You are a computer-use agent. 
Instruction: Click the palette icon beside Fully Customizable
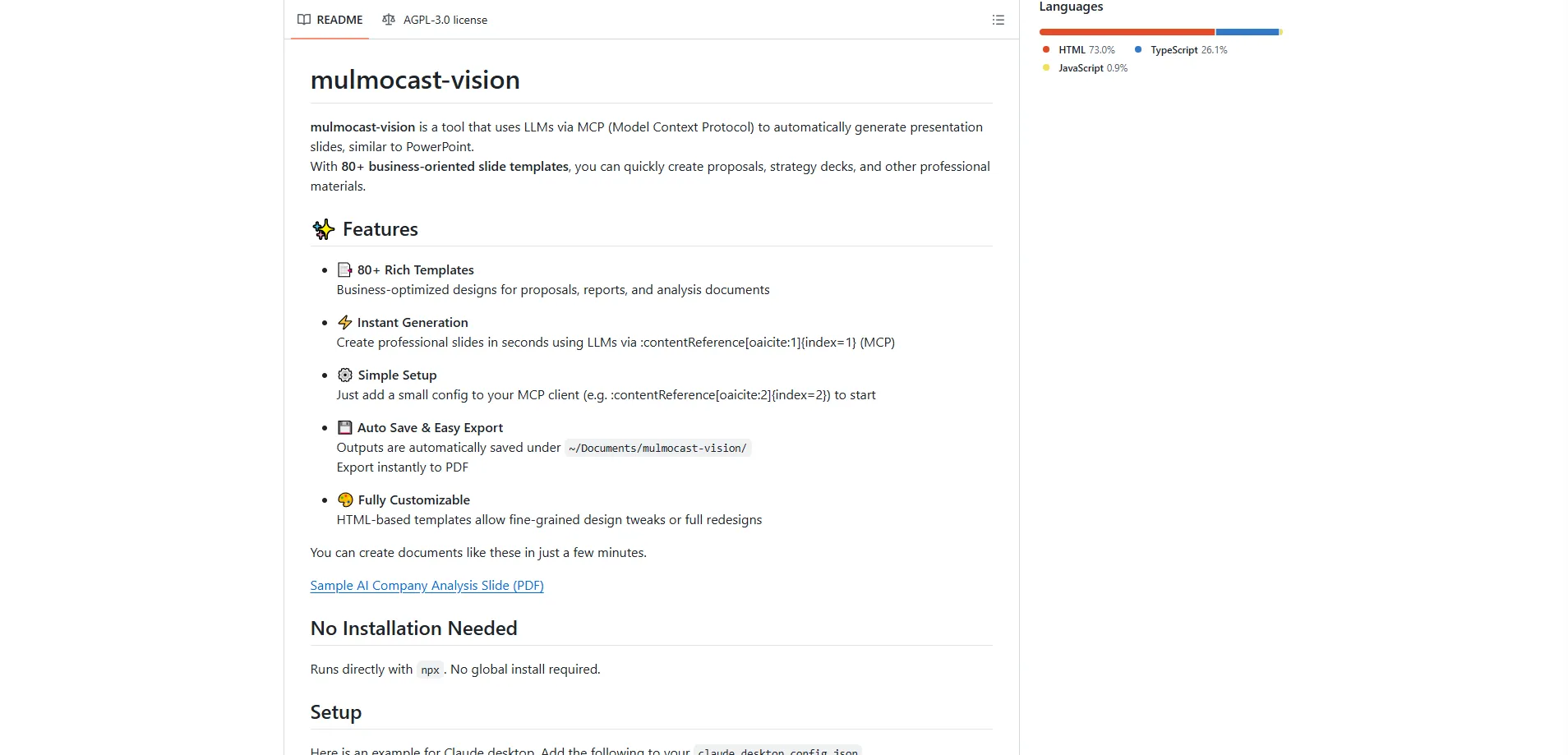[344, 499]
